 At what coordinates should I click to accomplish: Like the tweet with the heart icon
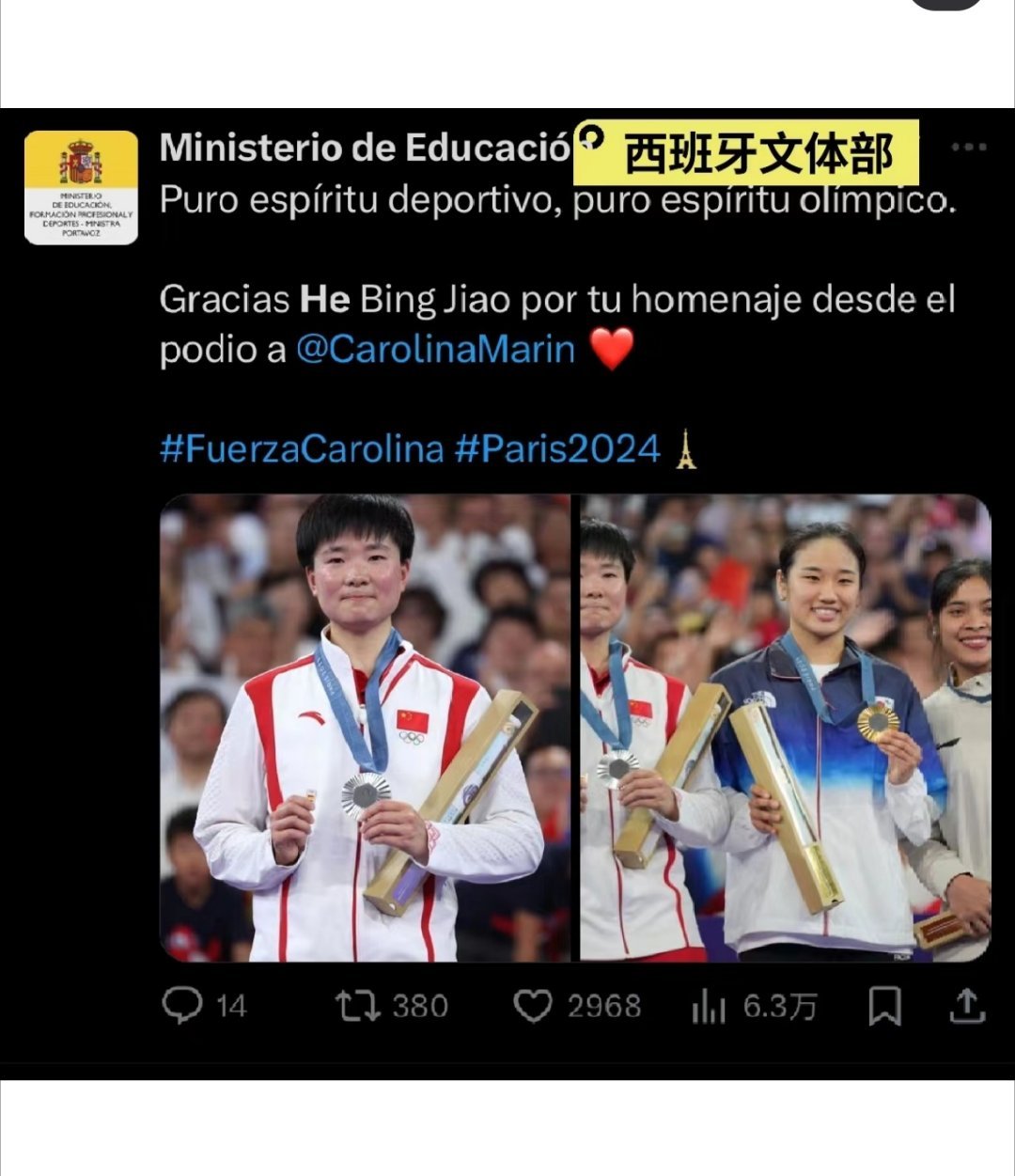pos(533,1007)
